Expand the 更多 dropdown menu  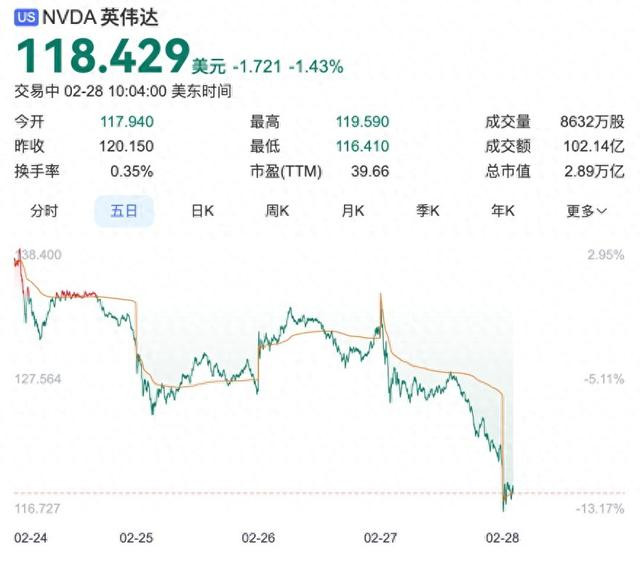(x=587, y=211)
